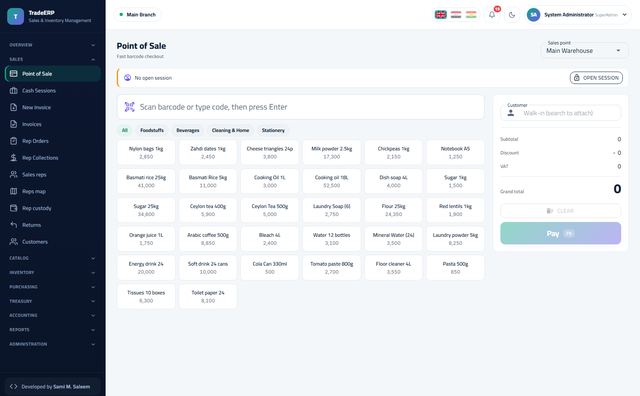640x396 pixels.
Task: Add Laundry powder 5kg product
Action: coord(455,239)
